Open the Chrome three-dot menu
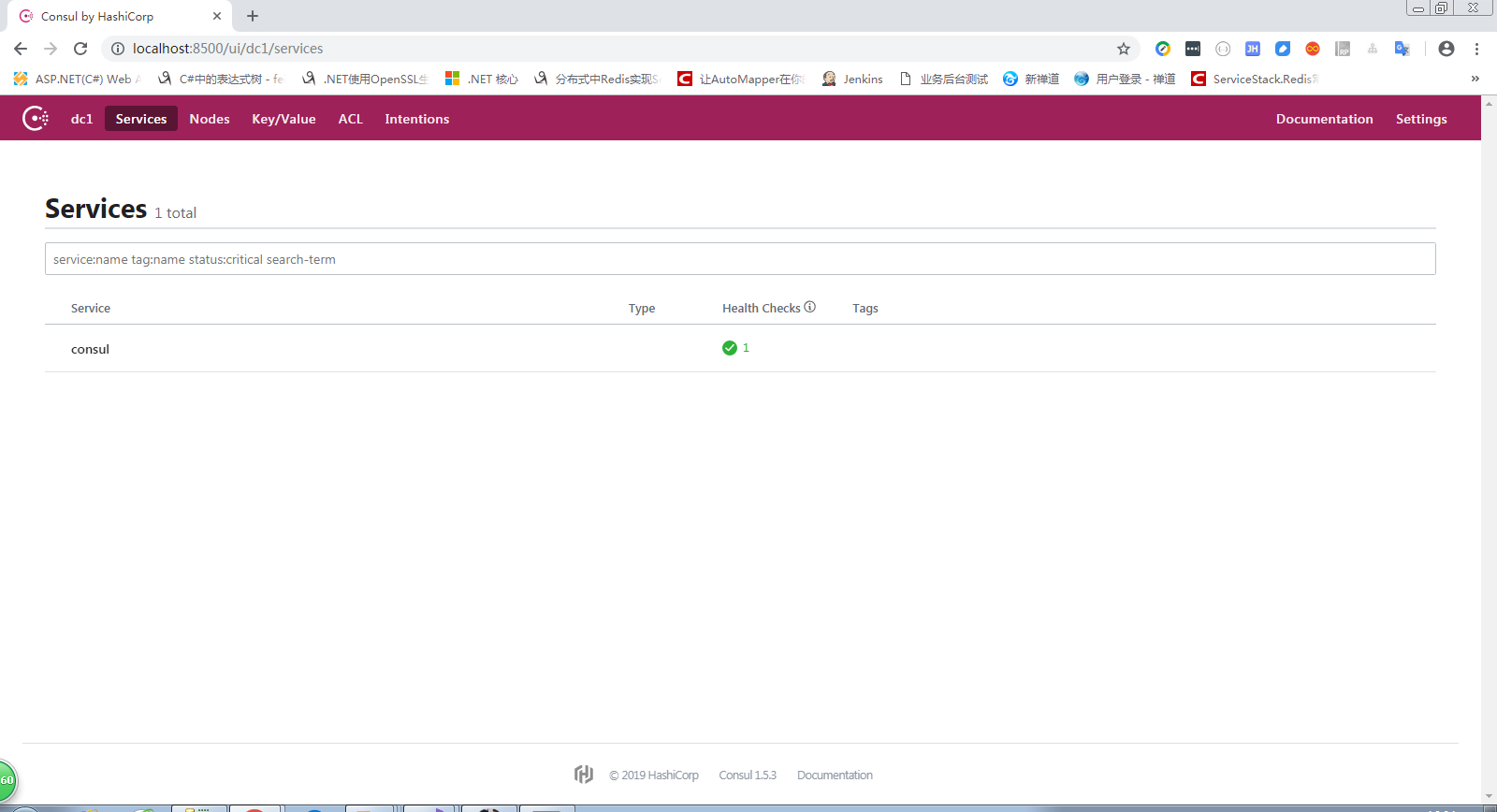The width and height of the screenshot is (1497, 812). [1476, 49]
